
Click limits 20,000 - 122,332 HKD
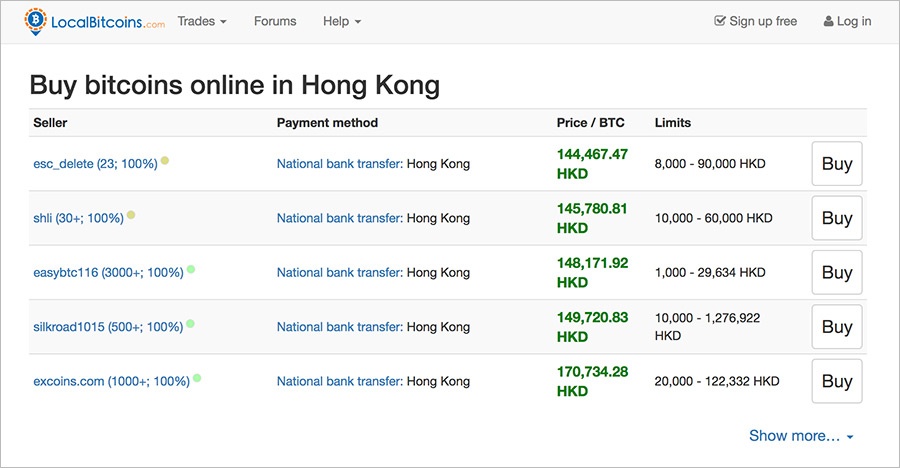pyautogui.click(x=717, y=381)
